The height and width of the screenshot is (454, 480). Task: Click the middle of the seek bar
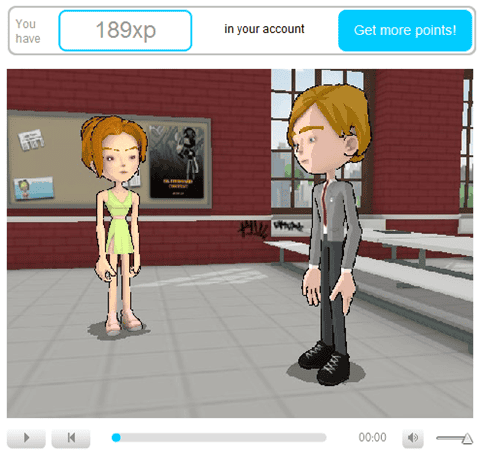coord(219,437)
